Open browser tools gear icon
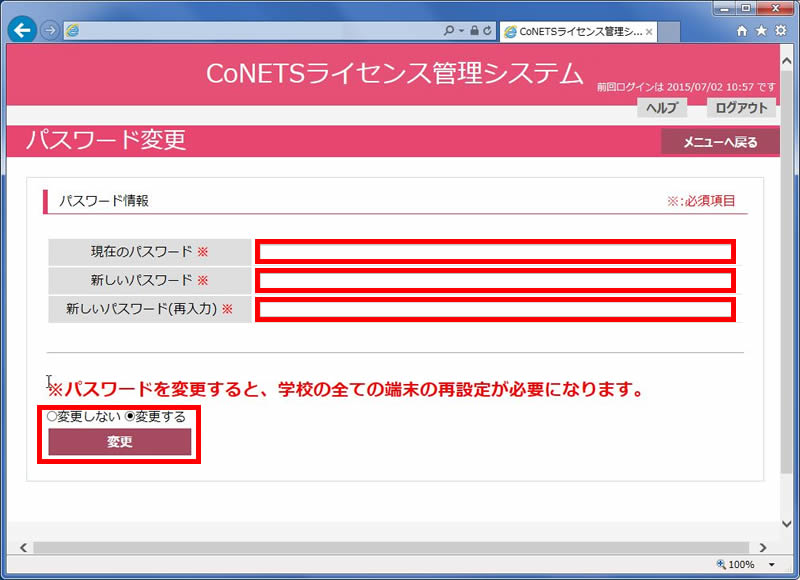The height and width of the screenshot is (580, 800). pyautogui.click(x=781, y=31)
